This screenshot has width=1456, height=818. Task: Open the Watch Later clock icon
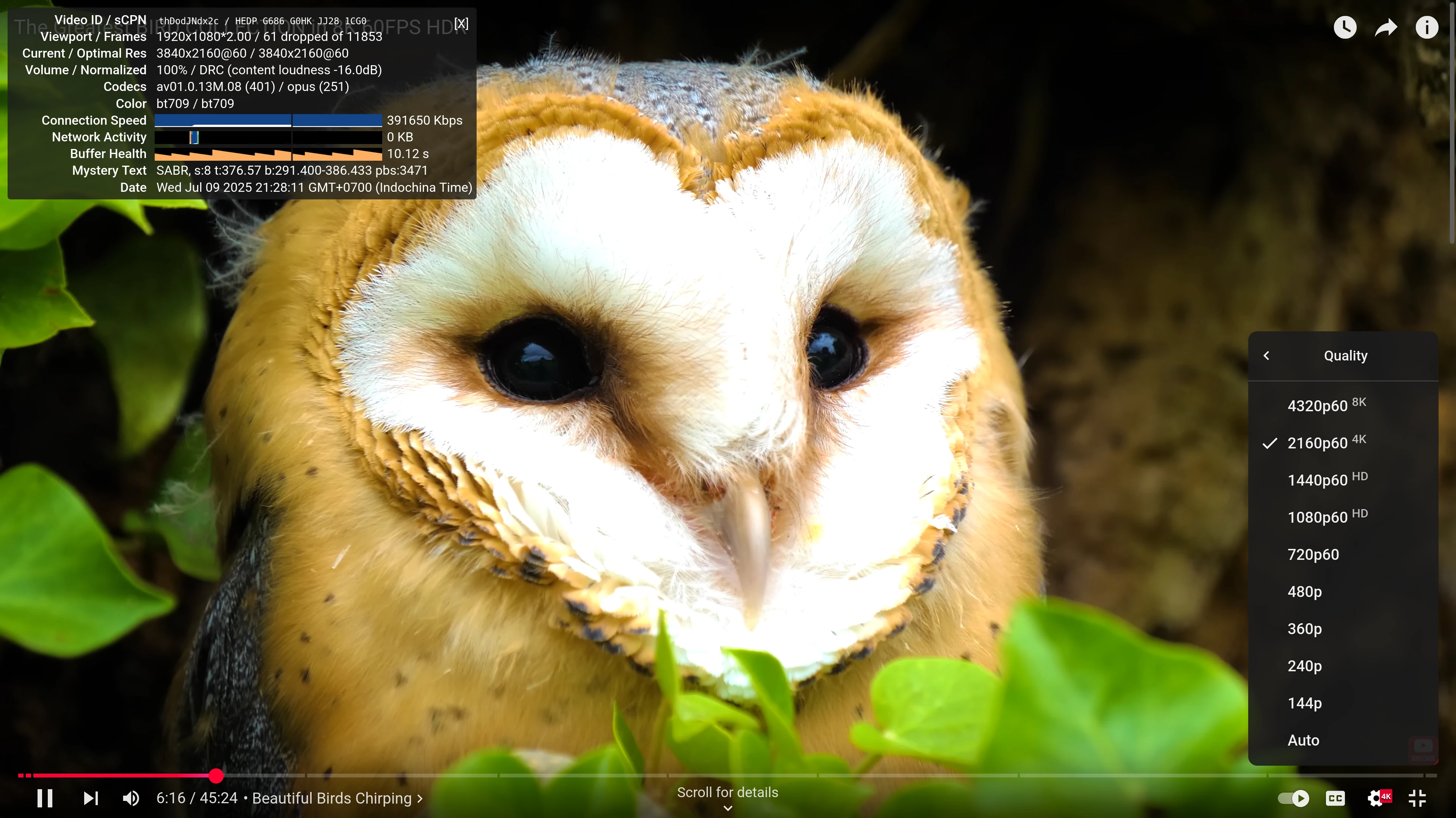[x=1345, y=27]
